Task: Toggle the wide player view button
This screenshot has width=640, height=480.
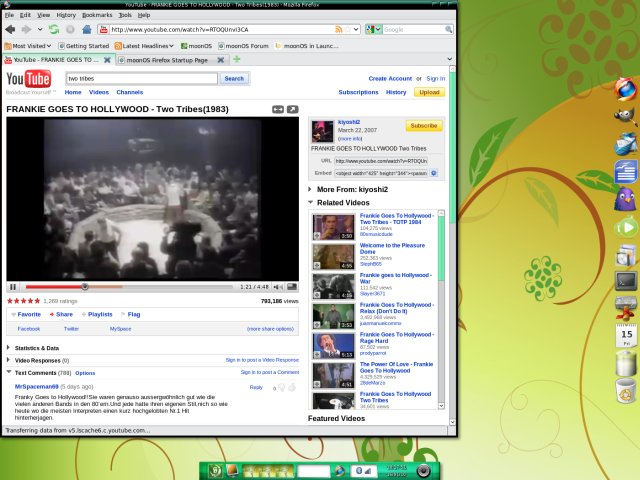Action: 293,109
